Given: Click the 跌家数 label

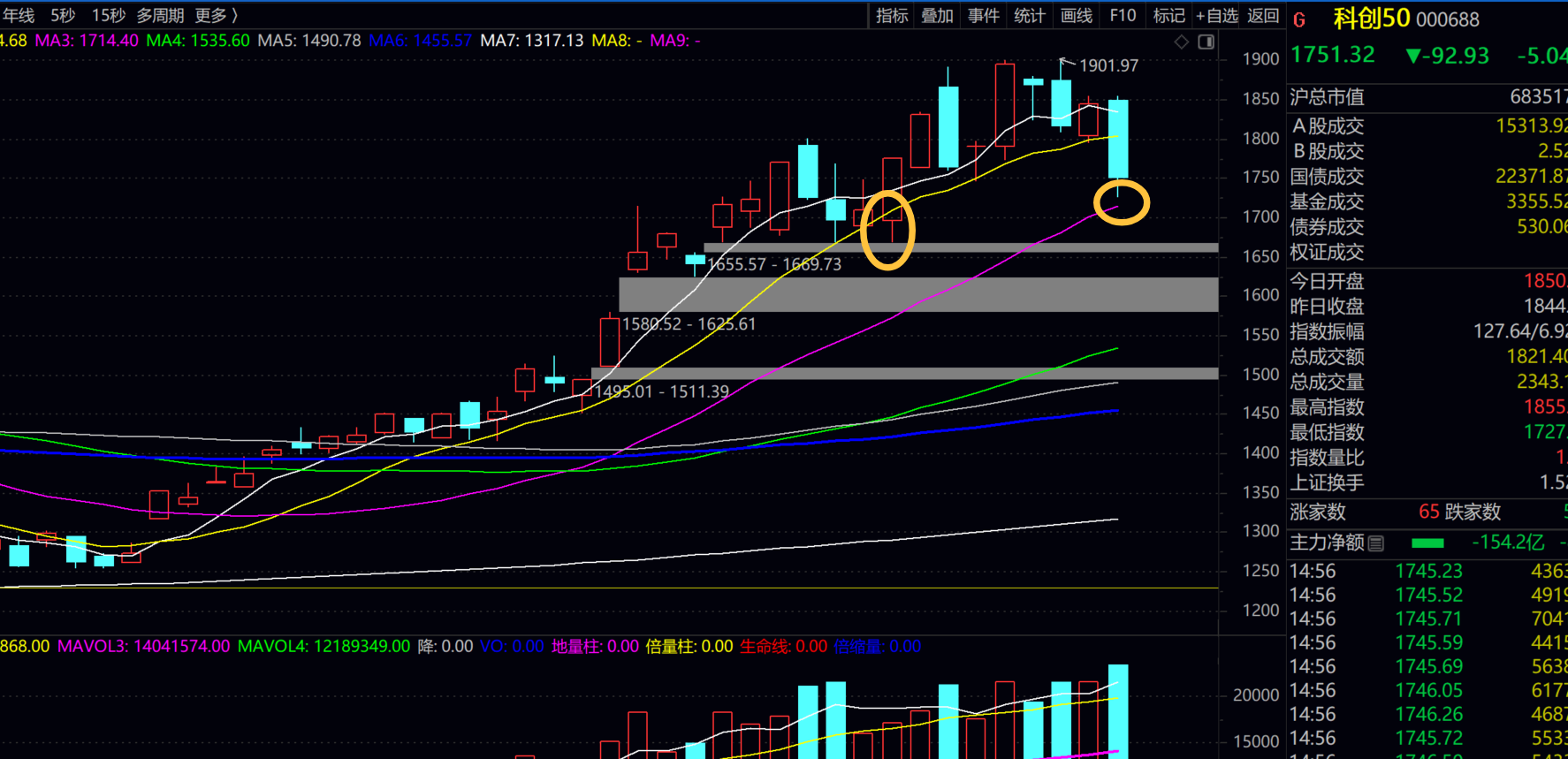Looking at the screenshot, I should 1473,512.
